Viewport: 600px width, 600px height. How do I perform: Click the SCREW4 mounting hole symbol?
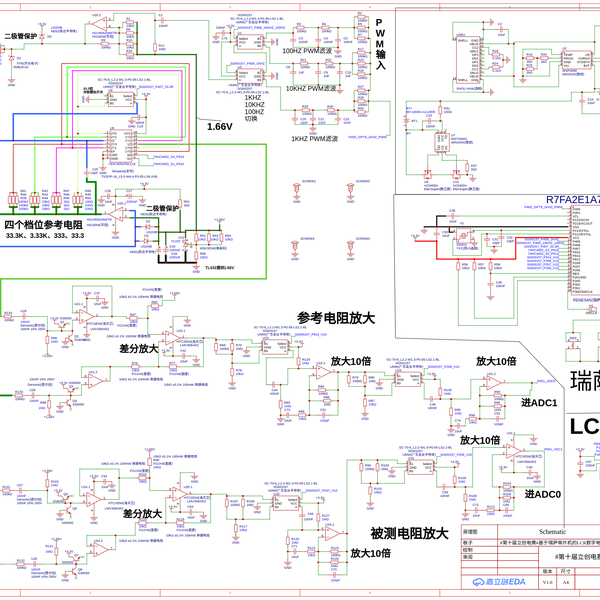pyautogui.click(x=295, y=246)
